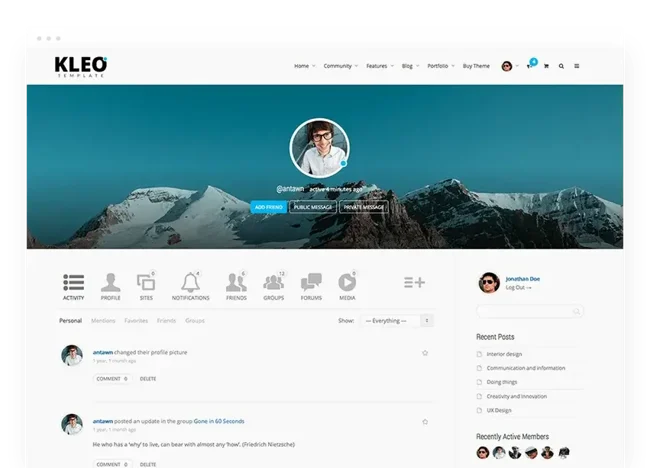Open the Features dropdown menu
This screenshot has width=650, height=468.
tap(379, 66)
